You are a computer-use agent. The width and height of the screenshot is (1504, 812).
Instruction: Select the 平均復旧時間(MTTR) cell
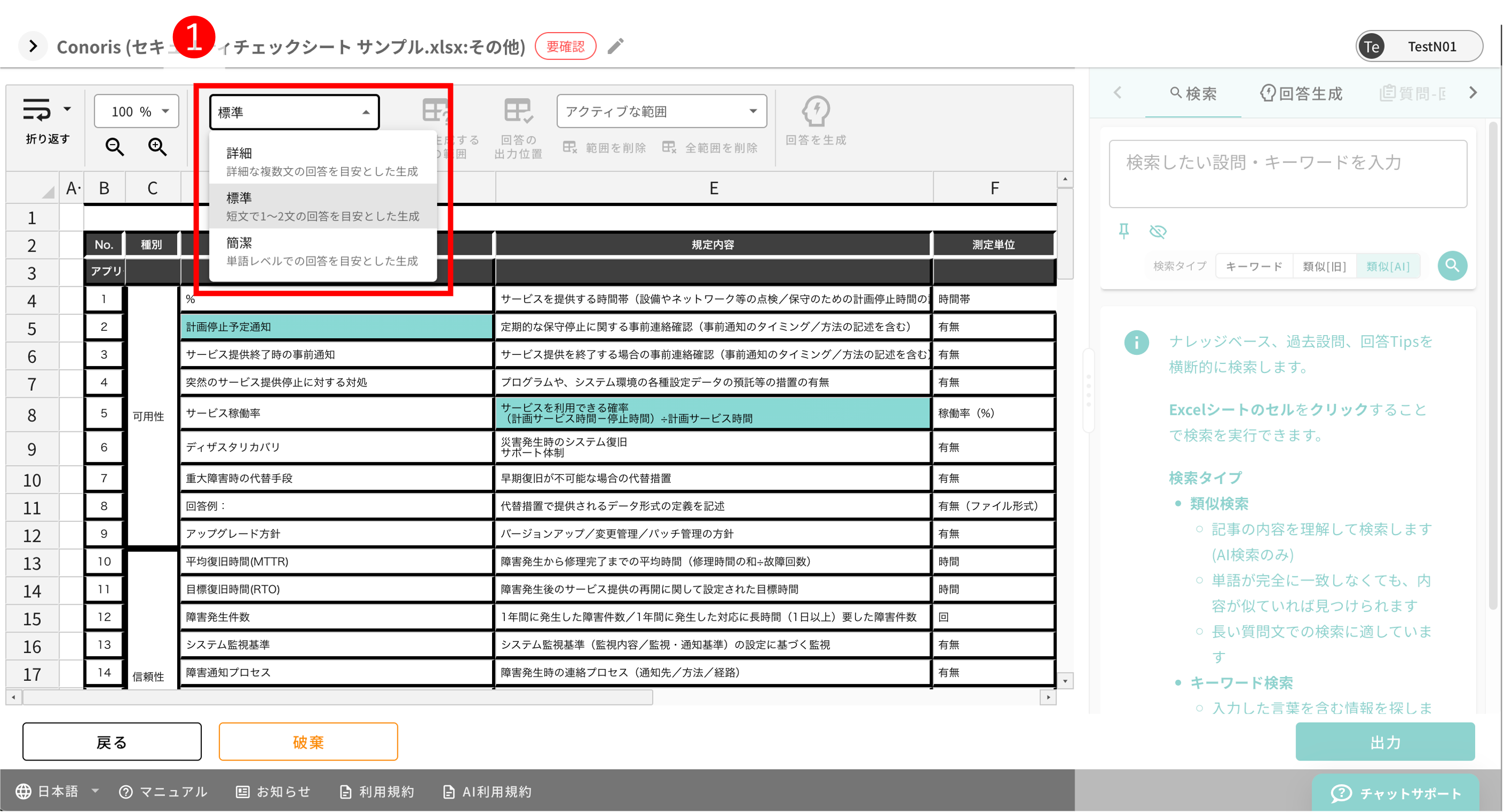tap(337, 561)
